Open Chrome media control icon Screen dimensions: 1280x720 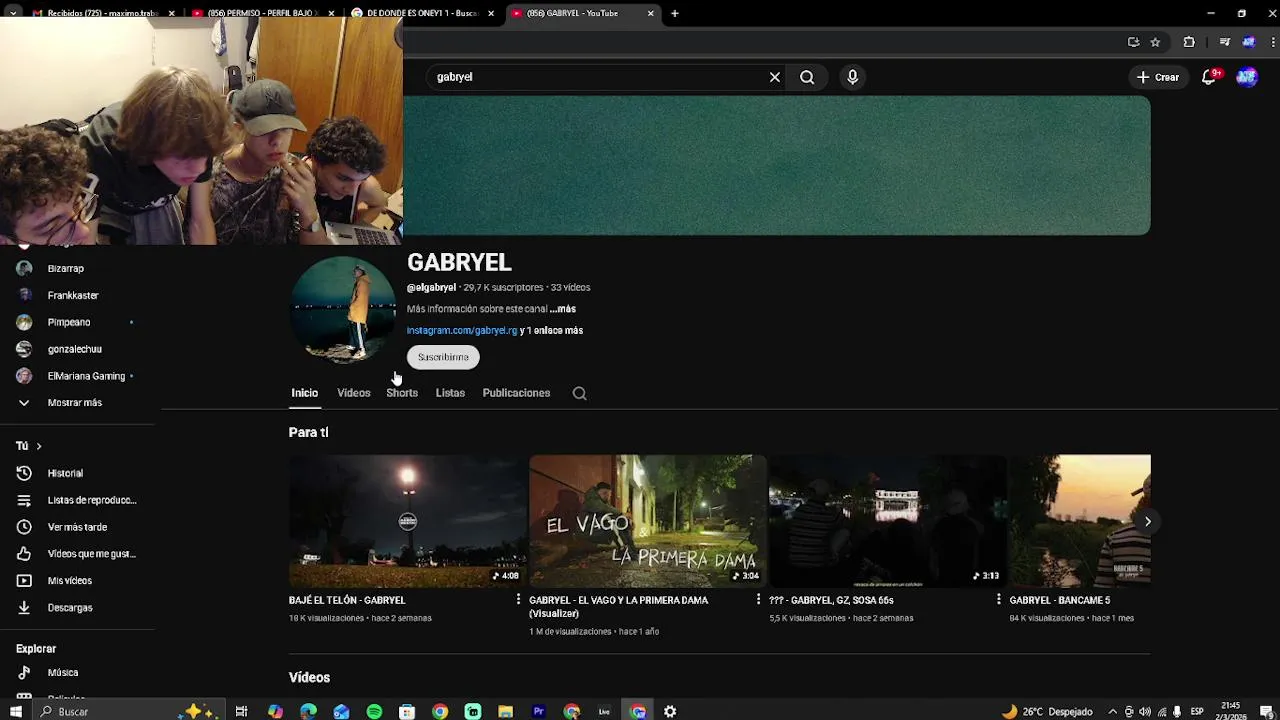click(1225, 42)
